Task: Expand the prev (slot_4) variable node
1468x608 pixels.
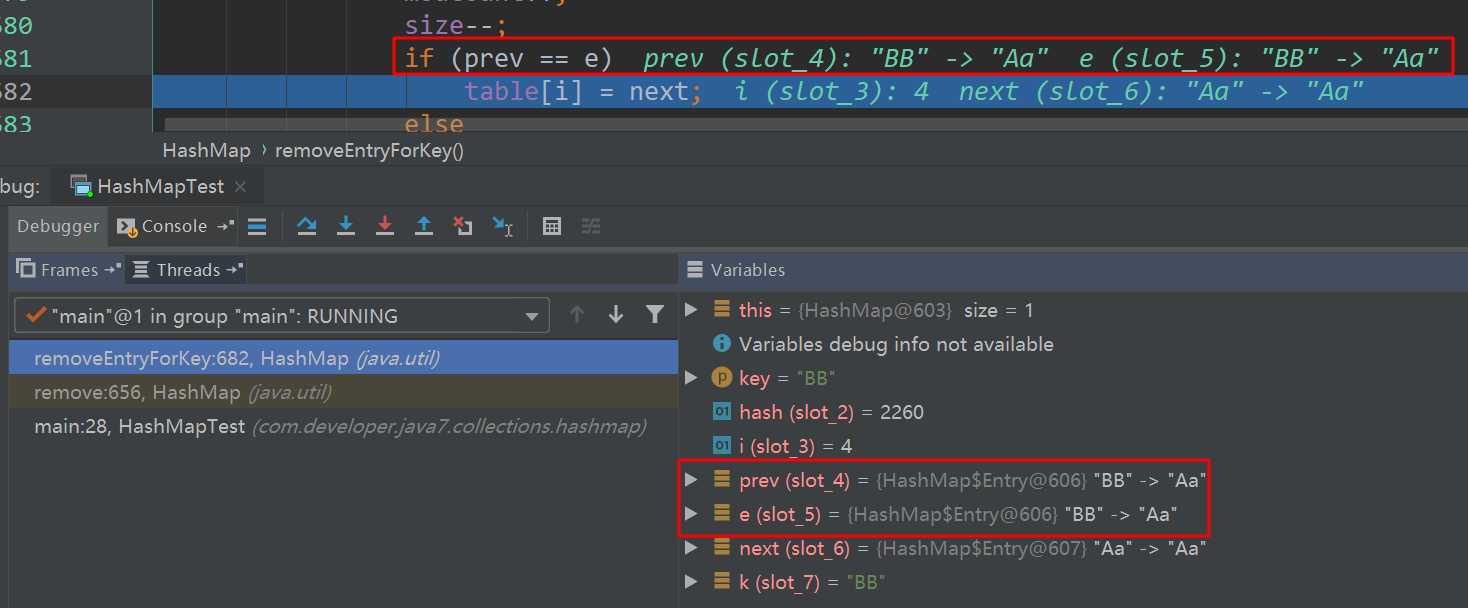Action: click(x=691, y=480)
